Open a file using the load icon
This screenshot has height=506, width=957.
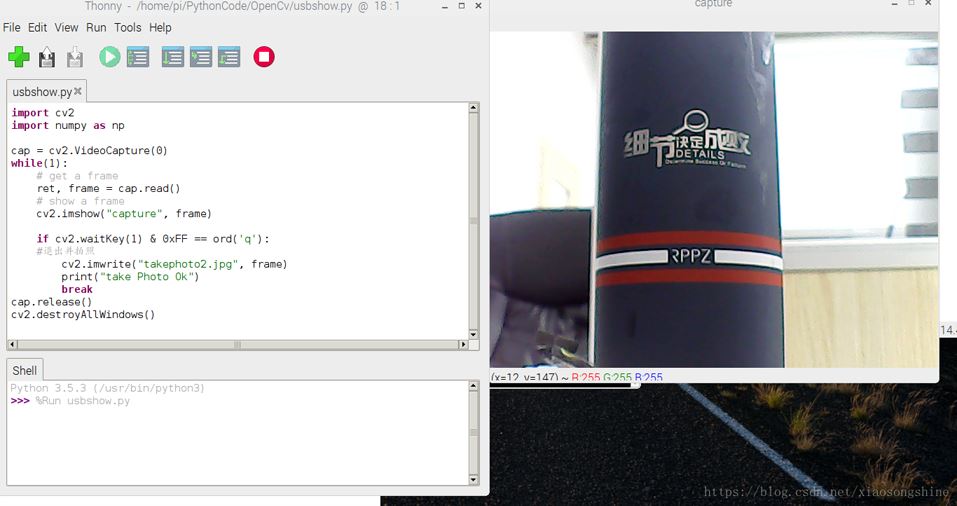(47, 57)
